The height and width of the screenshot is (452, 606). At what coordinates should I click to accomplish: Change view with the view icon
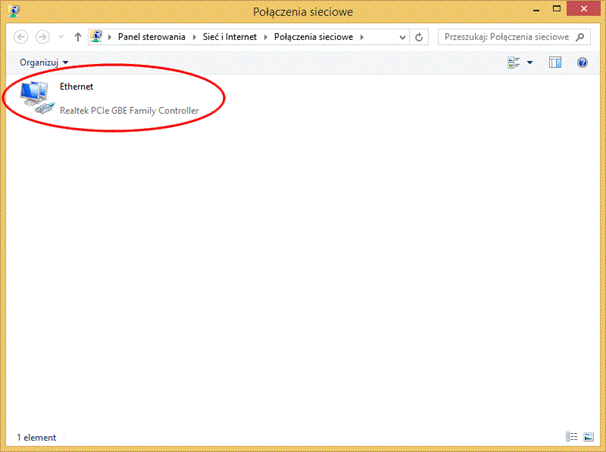tap(514, 63)
